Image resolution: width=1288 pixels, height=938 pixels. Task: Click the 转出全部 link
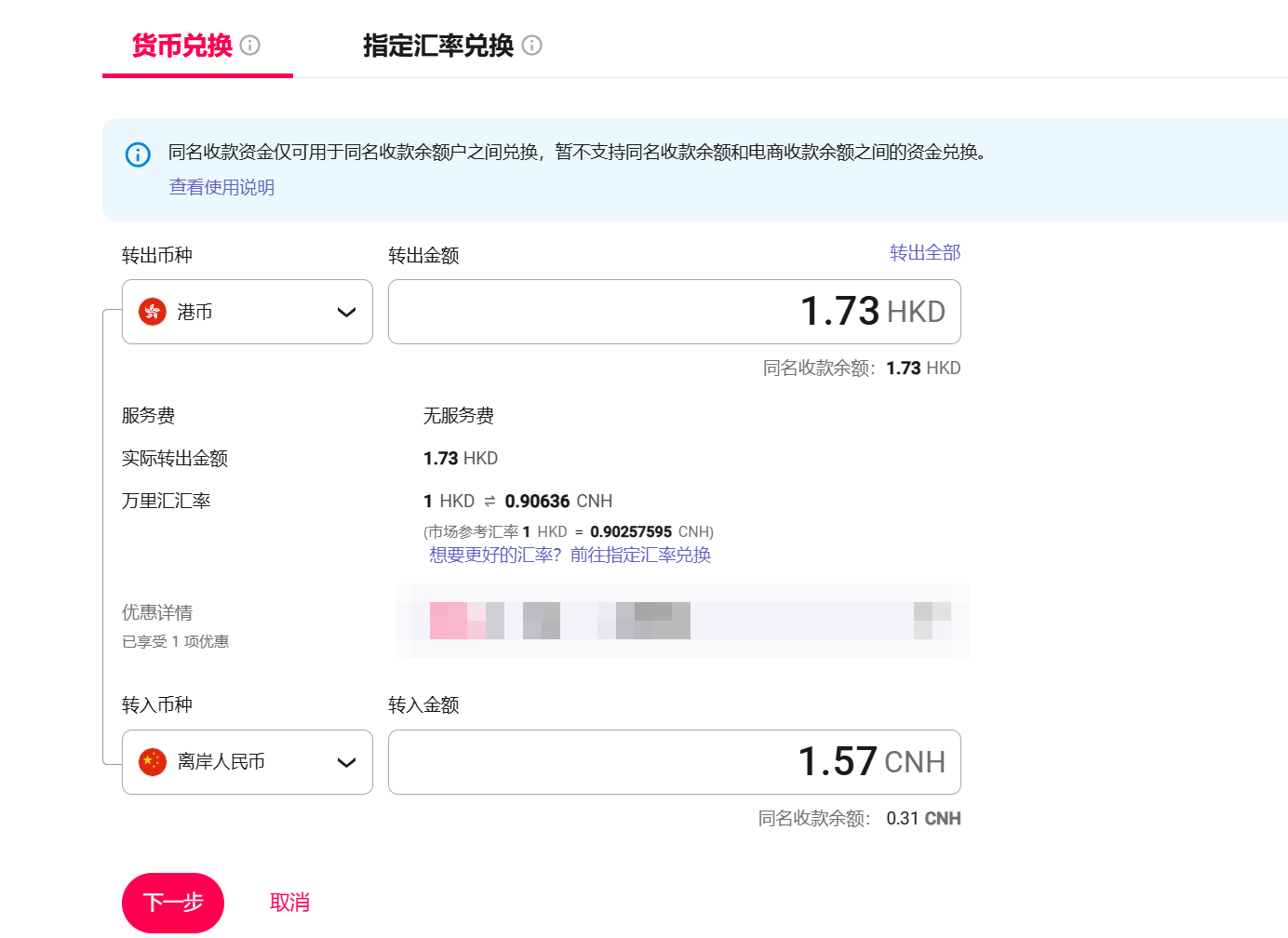click(x=924, y=253)
